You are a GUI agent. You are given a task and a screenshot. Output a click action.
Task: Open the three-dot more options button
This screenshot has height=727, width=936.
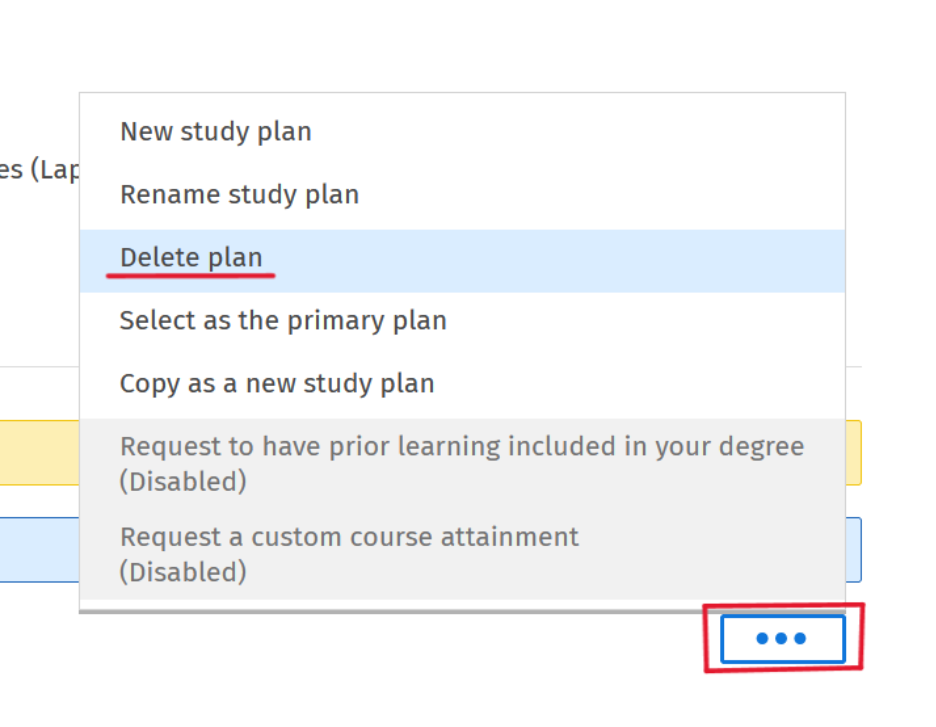(783, 638)
